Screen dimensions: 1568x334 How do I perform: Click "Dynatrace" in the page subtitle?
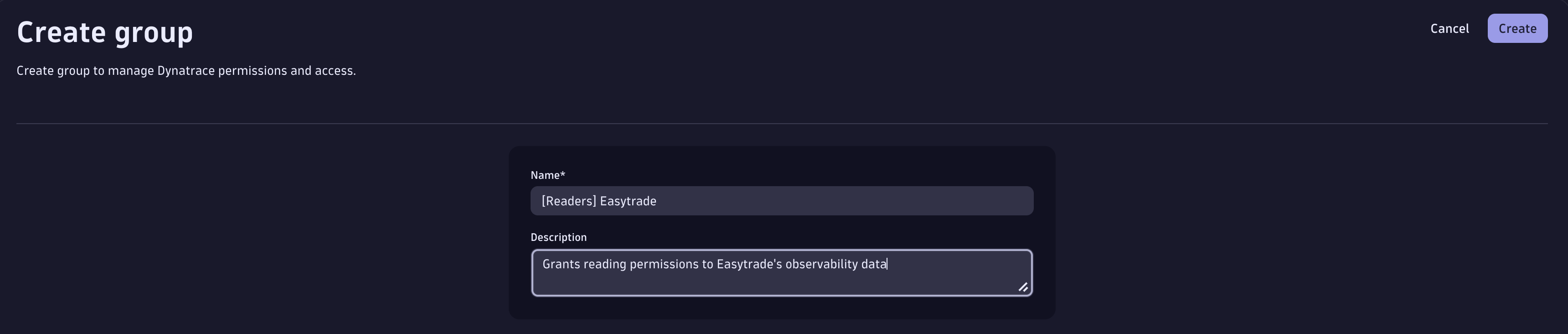click(186, 71)
